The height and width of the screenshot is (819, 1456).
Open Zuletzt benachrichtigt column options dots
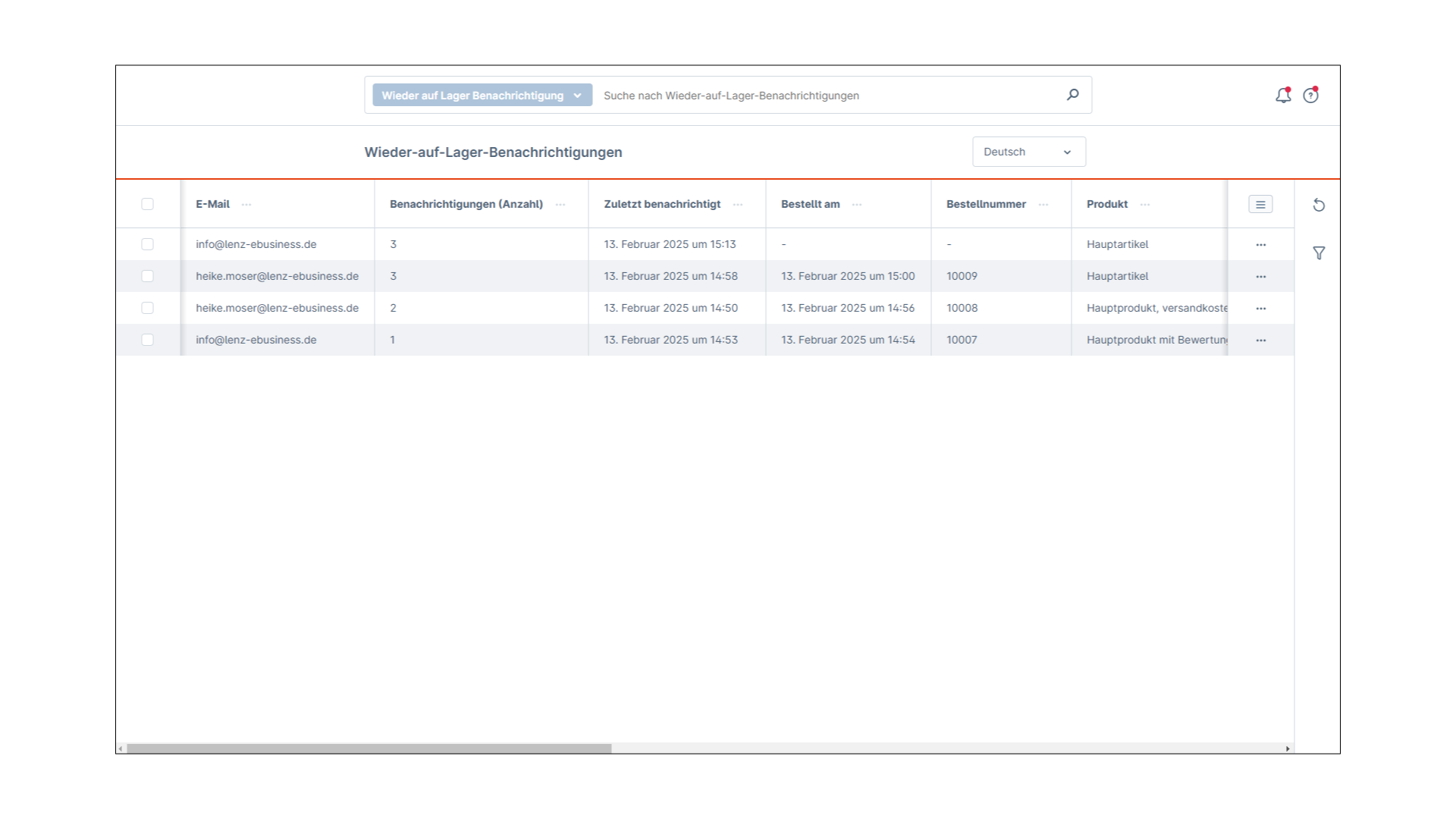tap(738, 205)
